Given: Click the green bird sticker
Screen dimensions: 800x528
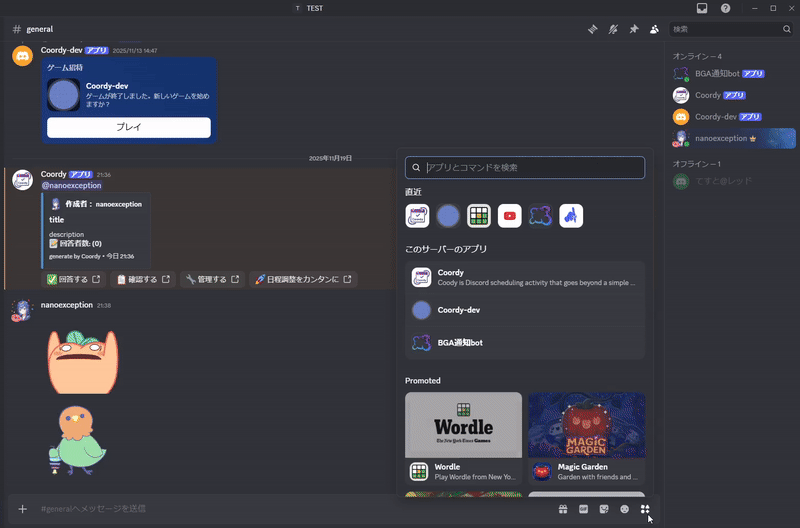Looking at the screenshot, I should click(x=78, y=441).
